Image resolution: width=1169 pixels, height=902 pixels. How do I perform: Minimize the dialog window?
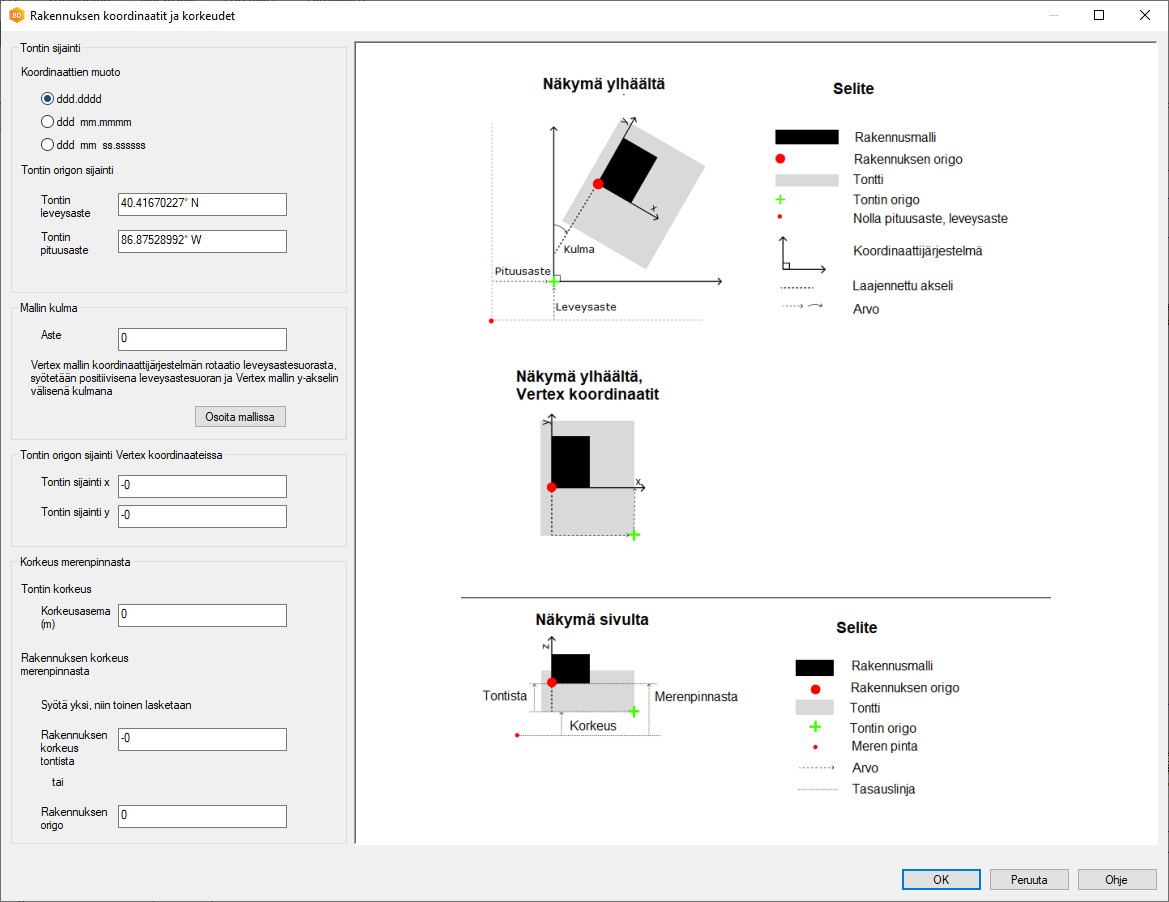[1053, 16]
